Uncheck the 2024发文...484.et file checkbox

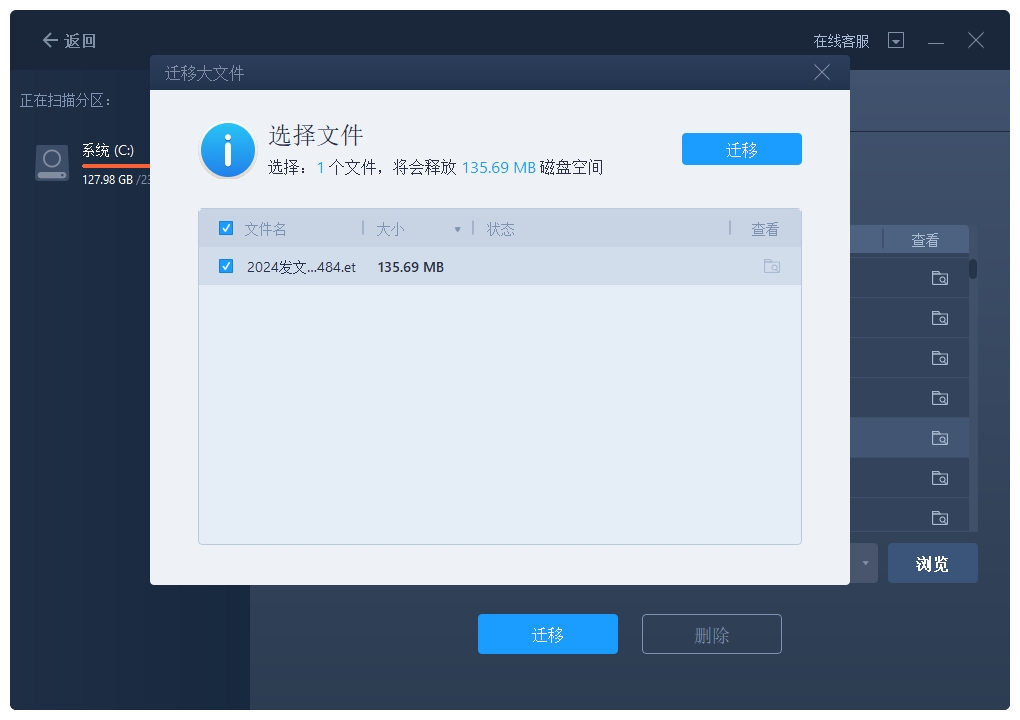point(226,266)
